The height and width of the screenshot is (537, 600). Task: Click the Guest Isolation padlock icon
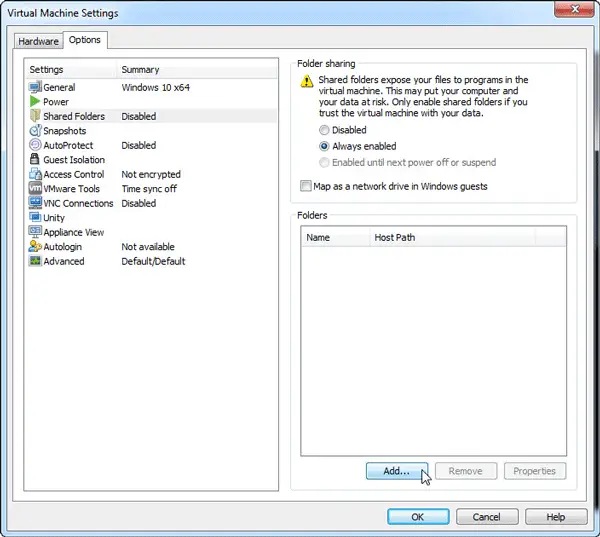pyautogui.click(x=35, y=159)
